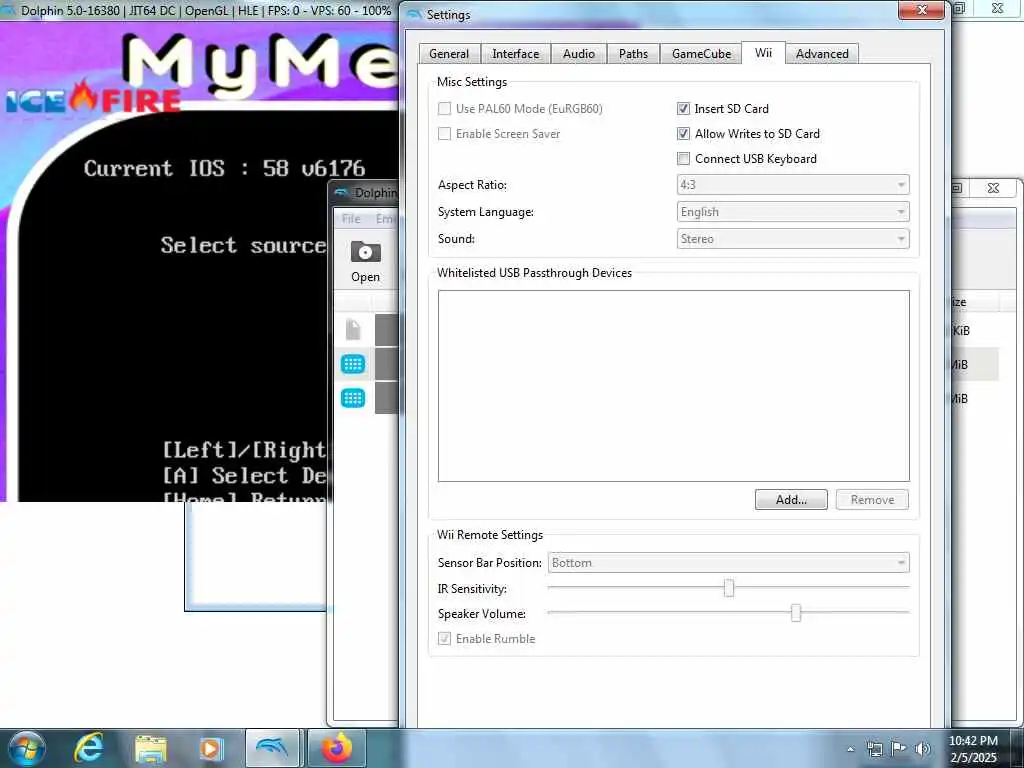Switch to the Advanced tab

822,54
